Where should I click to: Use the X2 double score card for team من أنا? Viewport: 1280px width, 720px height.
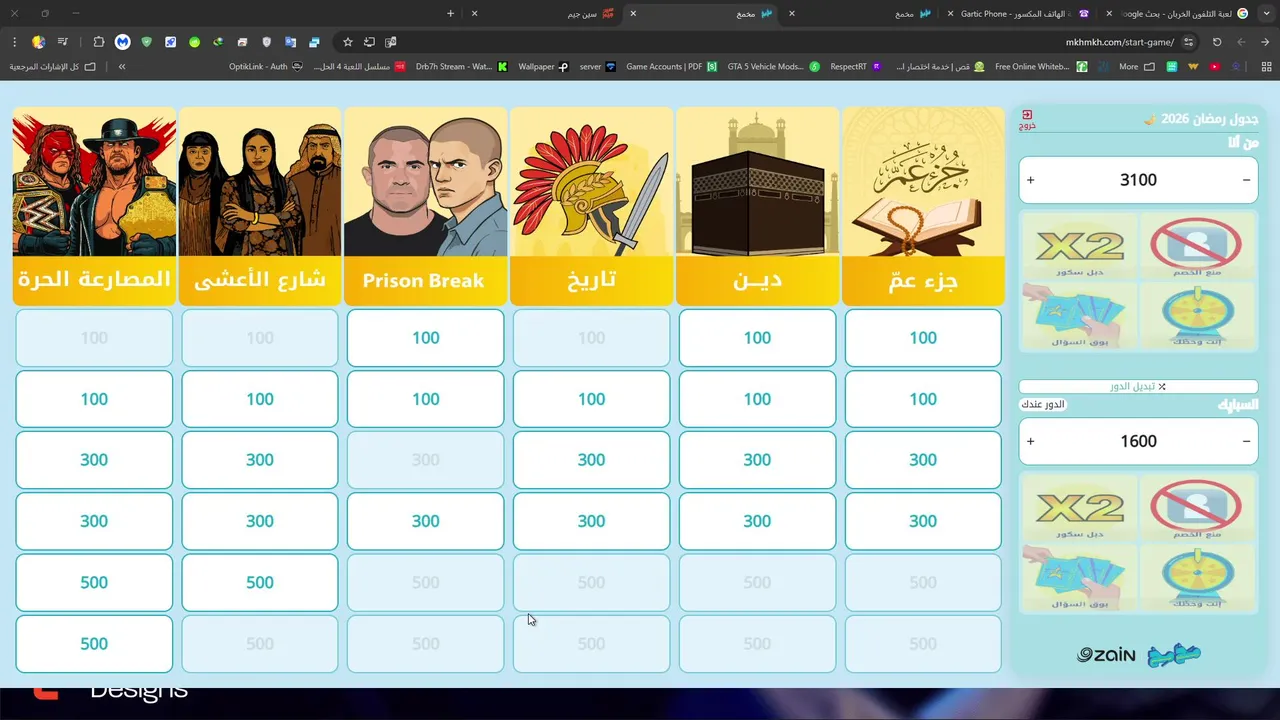[1080, 245]
